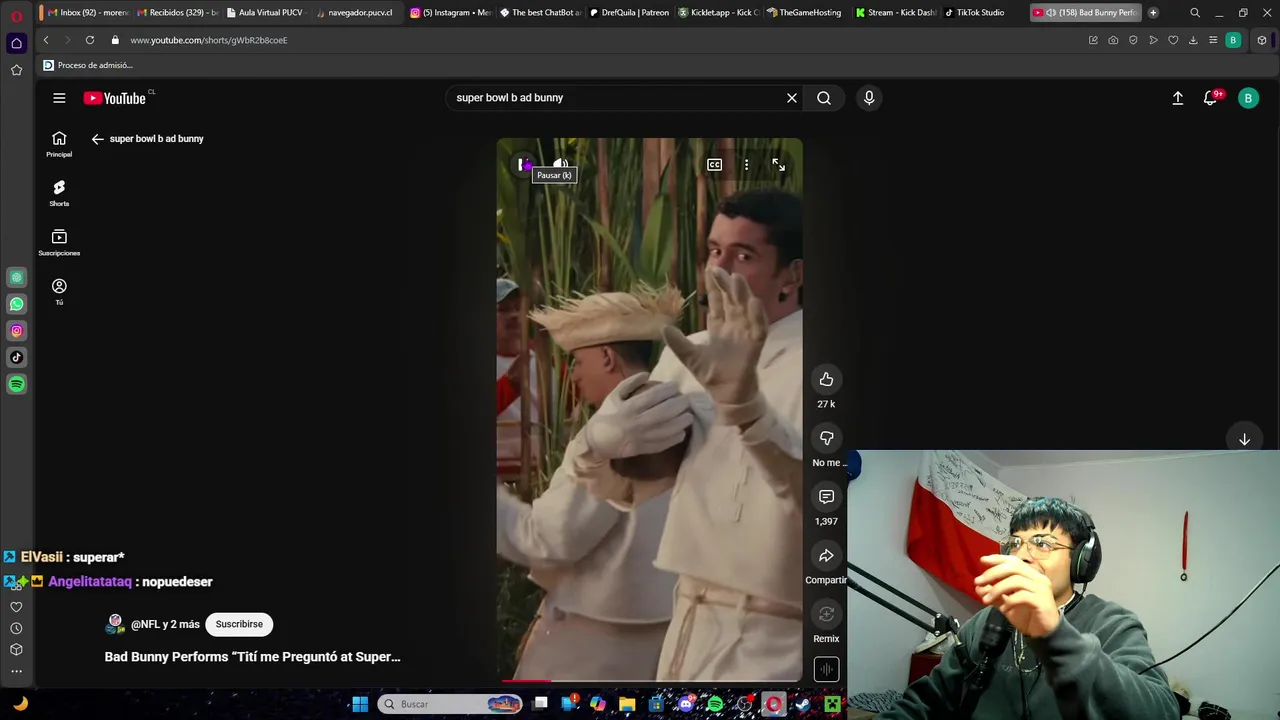This screenshot has width=1280, height=720.
Task: Open TikTok in Opera sidebar
Action: [x=16, y=357]
